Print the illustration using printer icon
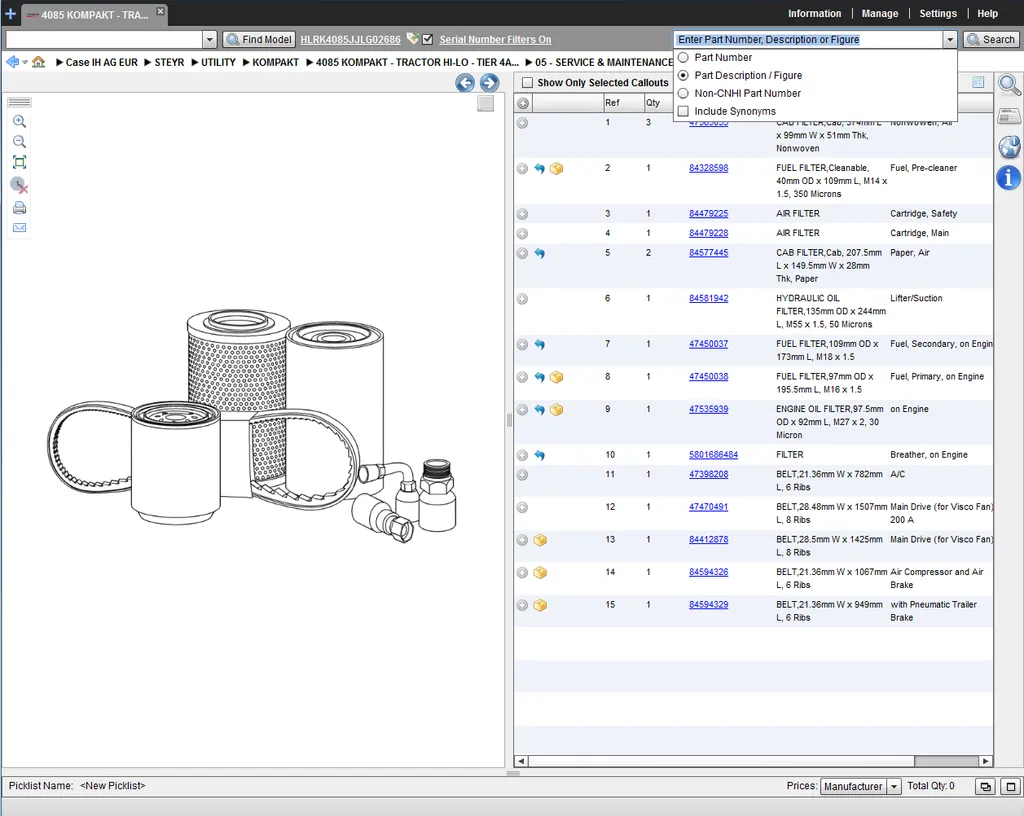Image resolution: width=1024 pixels, height=816 pixels. [x=20, y=208]
